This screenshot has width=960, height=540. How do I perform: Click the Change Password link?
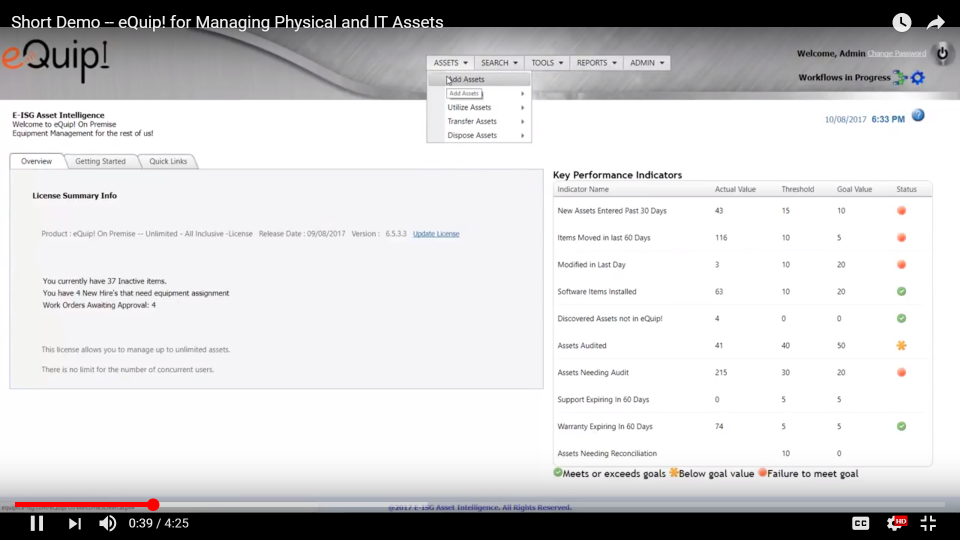pyautogui.click(x=896, y=54)
